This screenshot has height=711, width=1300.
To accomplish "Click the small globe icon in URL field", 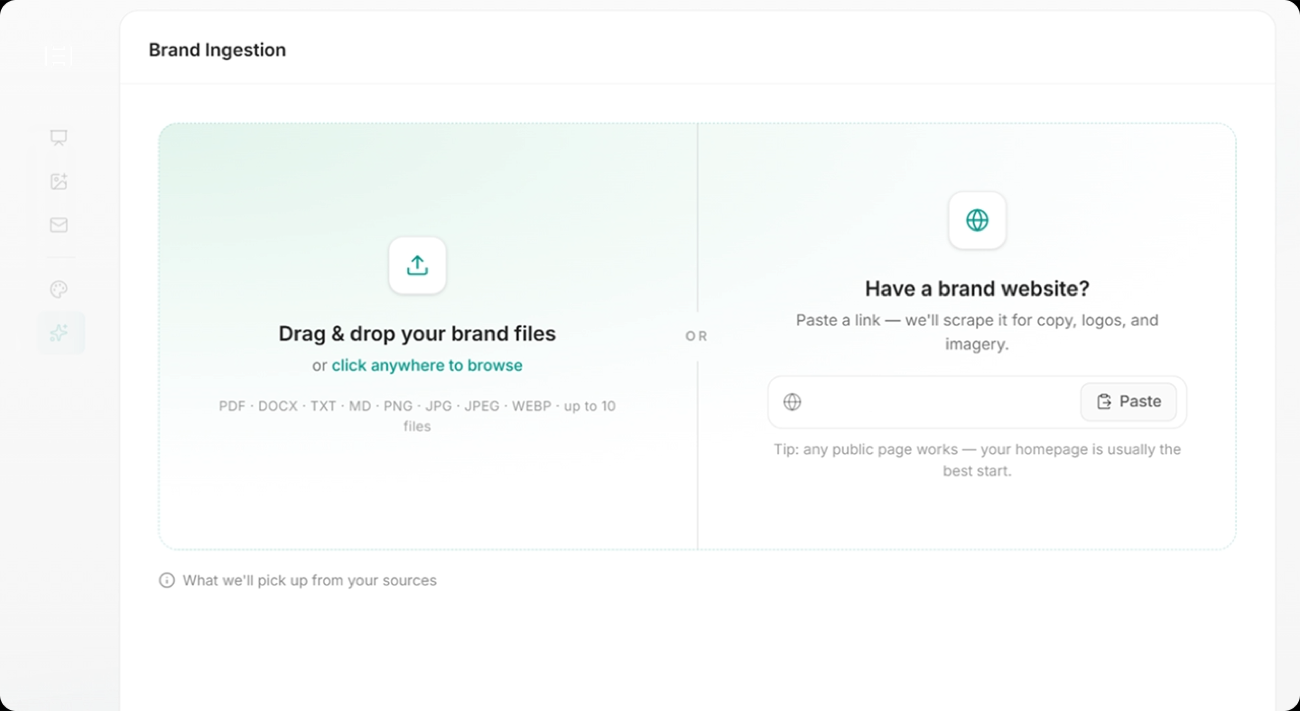I will click(x=792, y=402).
